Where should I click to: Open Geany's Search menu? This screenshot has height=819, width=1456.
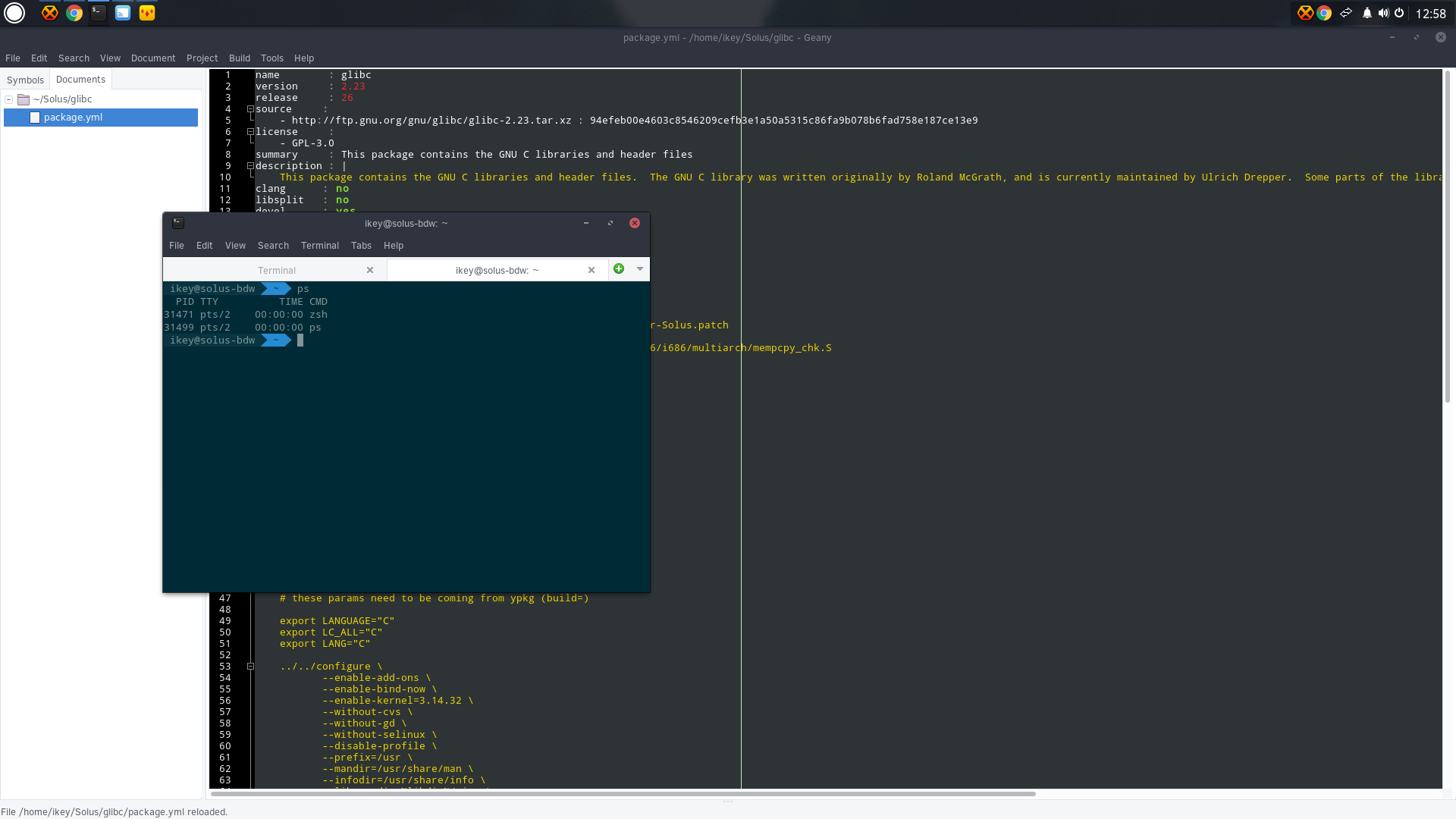[74, 58]
